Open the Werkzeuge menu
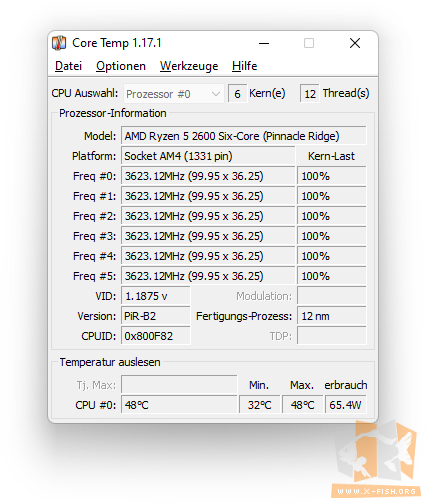 189,66
